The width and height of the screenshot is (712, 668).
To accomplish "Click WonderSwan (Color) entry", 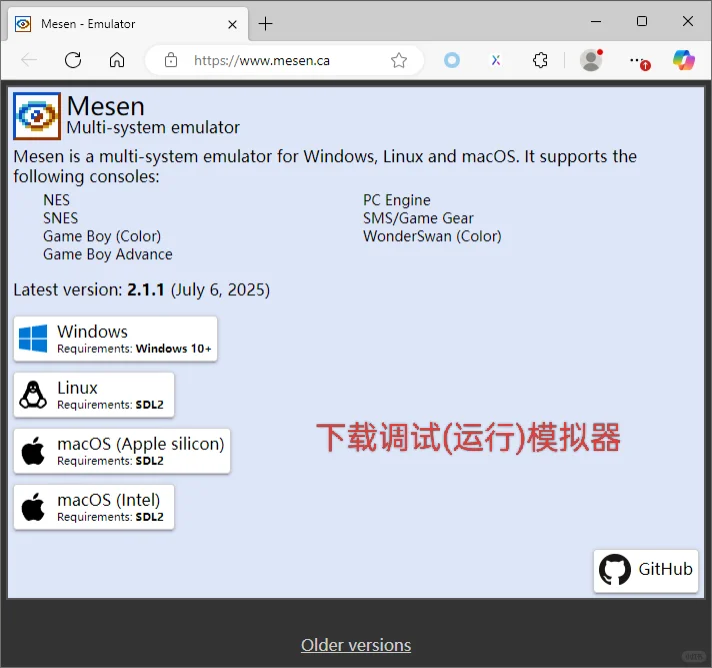I will pos(432,236).
